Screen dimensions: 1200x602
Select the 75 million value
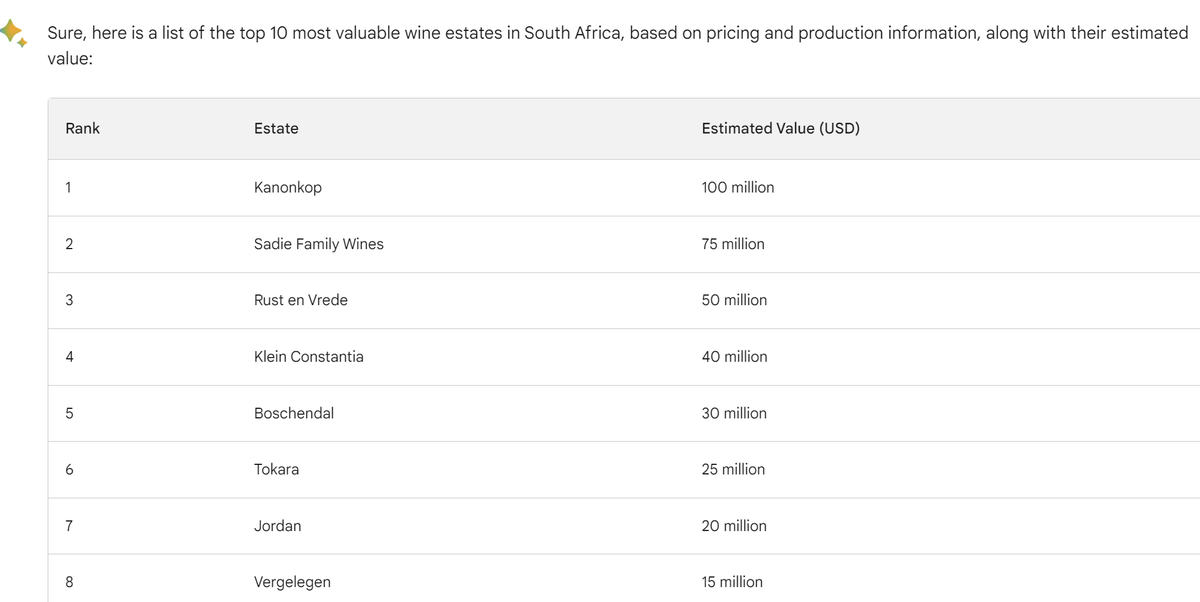coord(733,244)
